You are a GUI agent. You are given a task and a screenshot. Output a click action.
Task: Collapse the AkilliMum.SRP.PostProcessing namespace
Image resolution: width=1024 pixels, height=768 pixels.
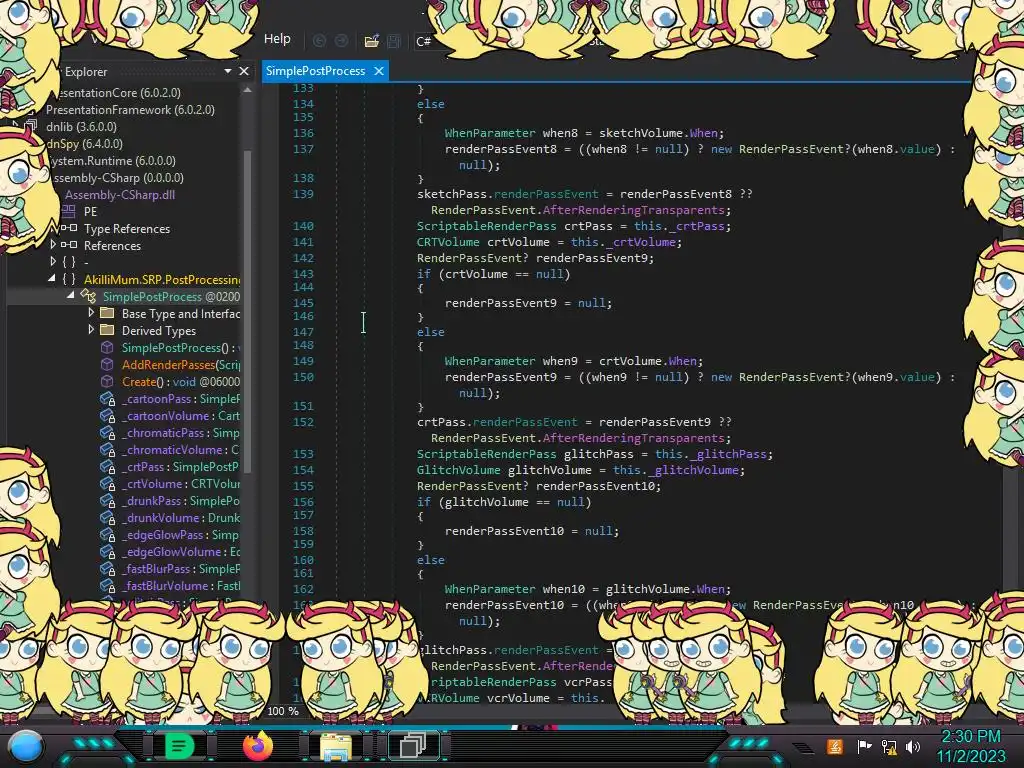pyautogui.click(x=52, y=278)
